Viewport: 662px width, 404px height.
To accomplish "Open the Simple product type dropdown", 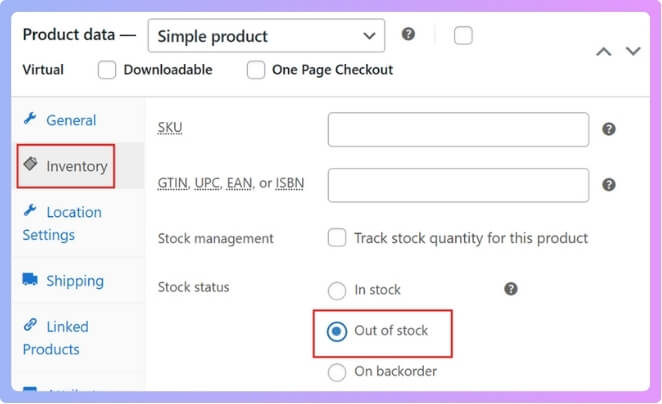I will (x=265, y=36).
